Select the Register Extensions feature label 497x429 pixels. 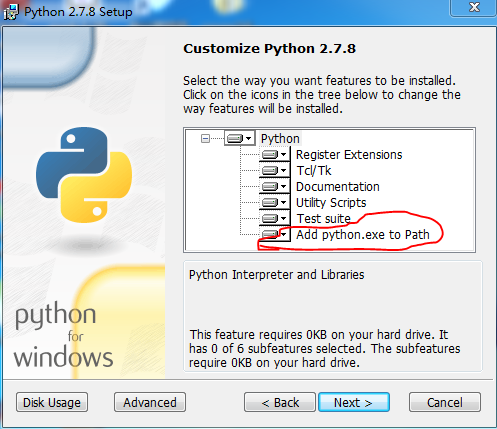pyautogui.click(x=349, y=155)
